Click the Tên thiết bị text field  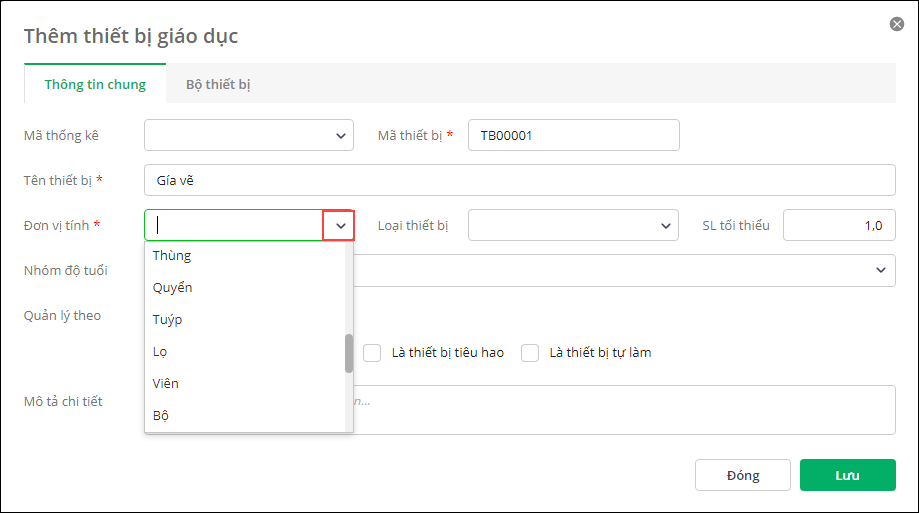pyautogui.click(x=519, y=180)
